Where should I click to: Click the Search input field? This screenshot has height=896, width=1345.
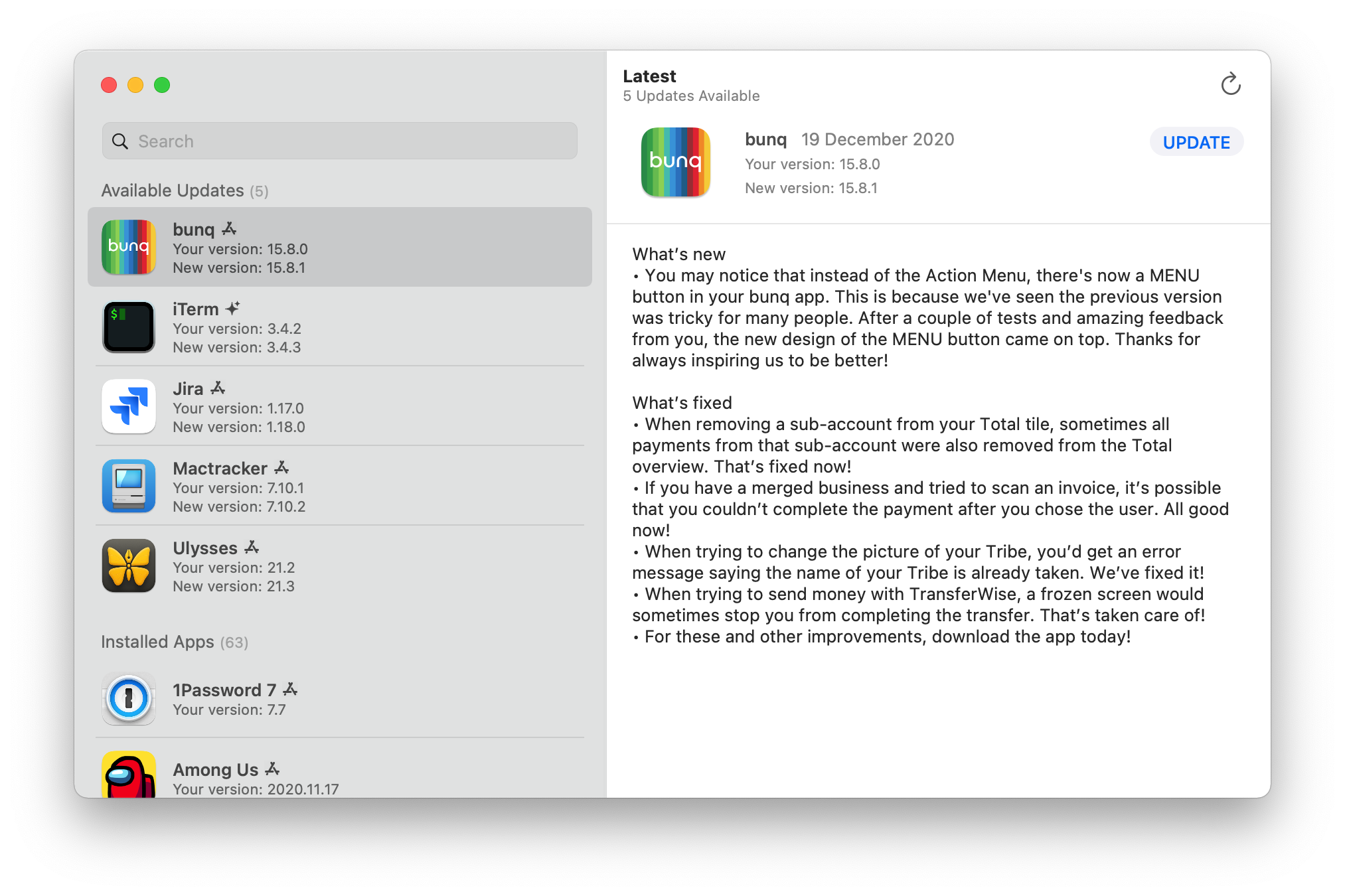[x=340, y=140]
